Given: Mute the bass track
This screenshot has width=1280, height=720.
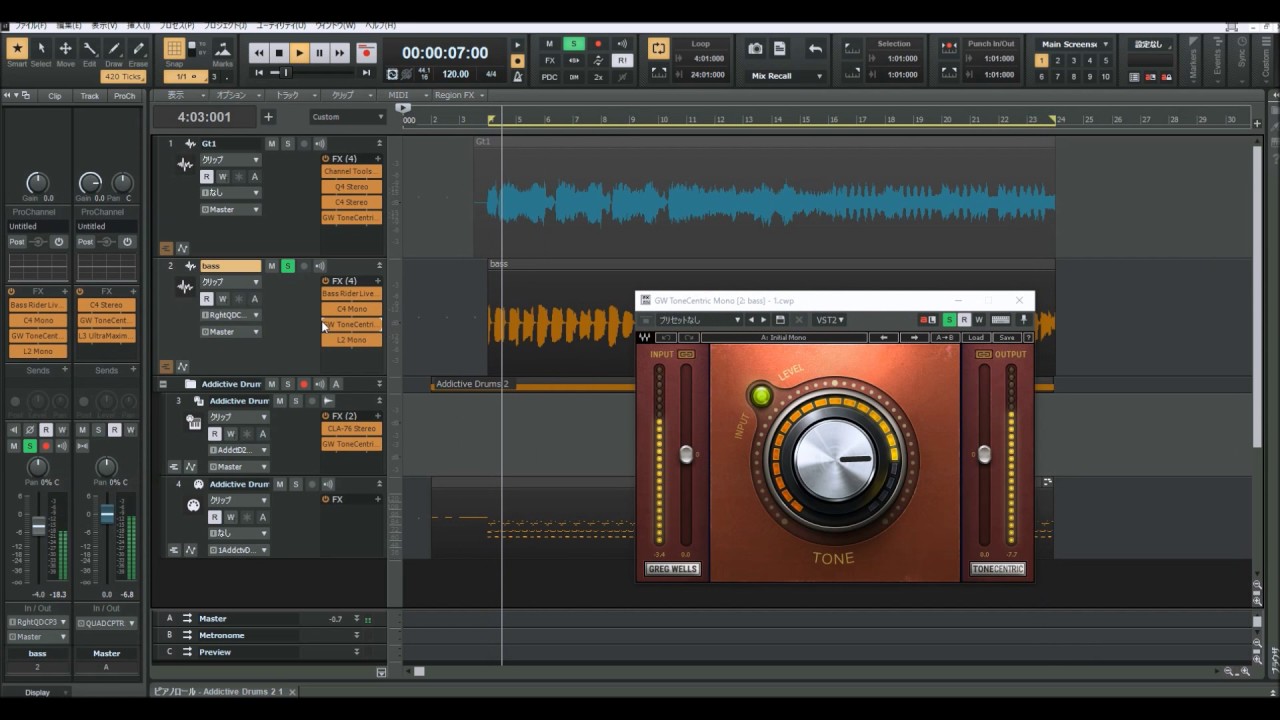Looking at the screenshot, I should [271, 266].
